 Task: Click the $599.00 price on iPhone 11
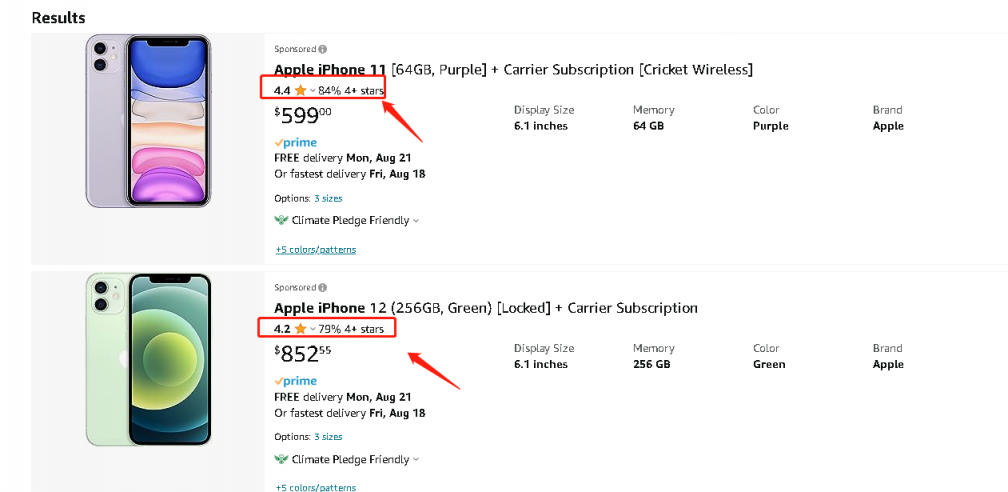point(303,116)
